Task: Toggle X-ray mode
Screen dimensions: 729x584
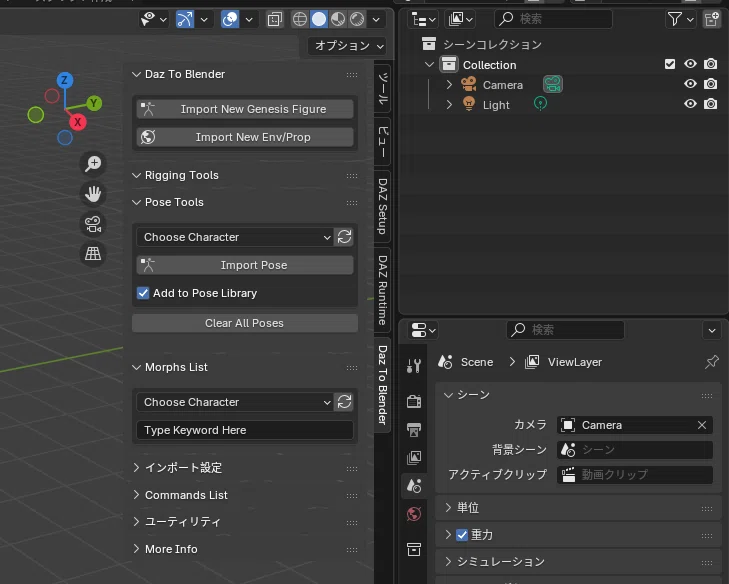Action: pos(274,19)
